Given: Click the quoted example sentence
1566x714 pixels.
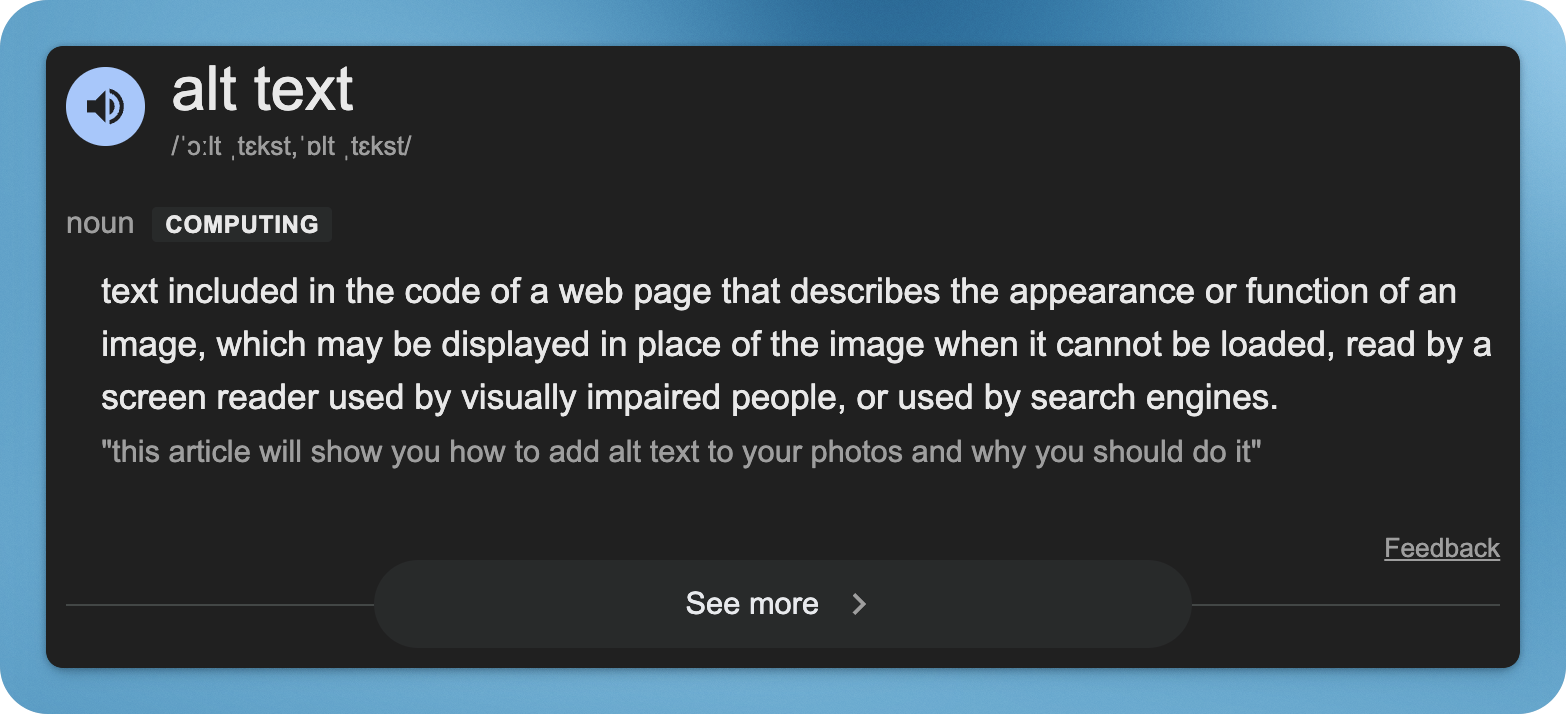Looking at the screenshot, I should point(681,452).
